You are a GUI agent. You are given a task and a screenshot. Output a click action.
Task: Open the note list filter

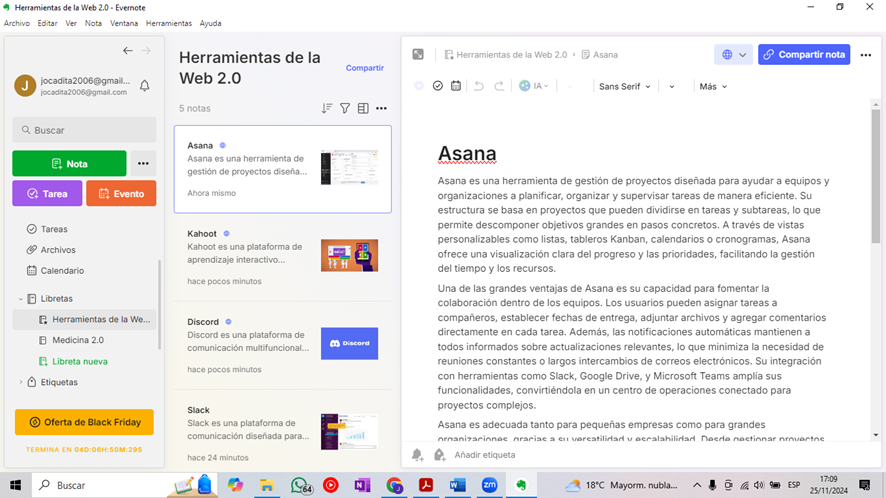pos(345,108)
